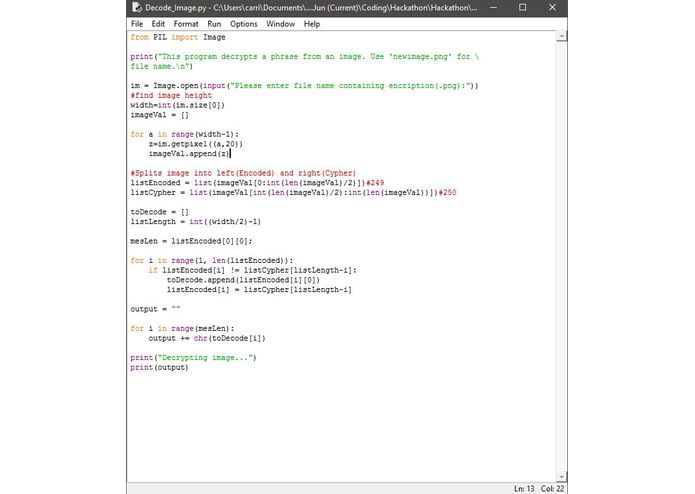The height and width of the screenshot is (494, 695).
Task: Click the line 'listLength = int((width/2)-1)'
Action: point(196,222)
